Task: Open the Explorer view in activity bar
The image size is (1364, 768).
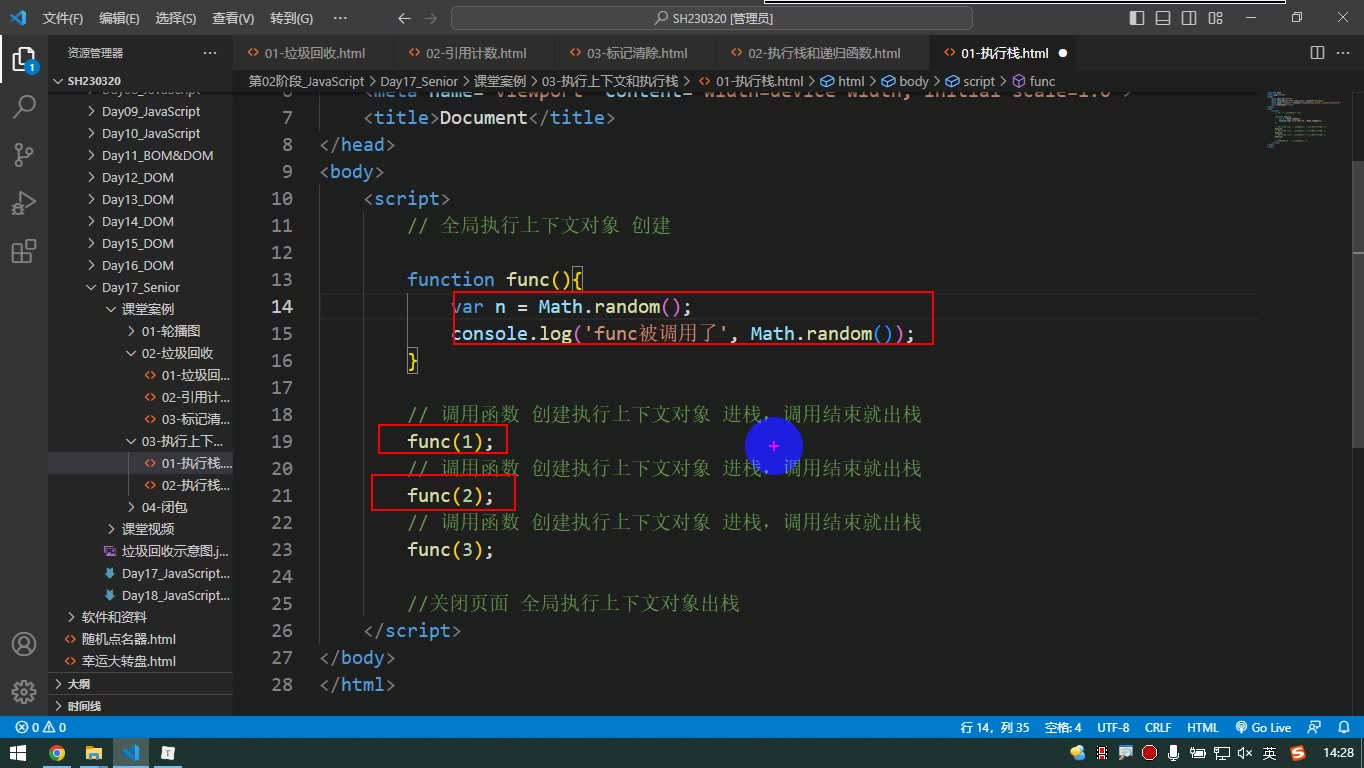Action: pyautogui.click(x=24, y=60)
